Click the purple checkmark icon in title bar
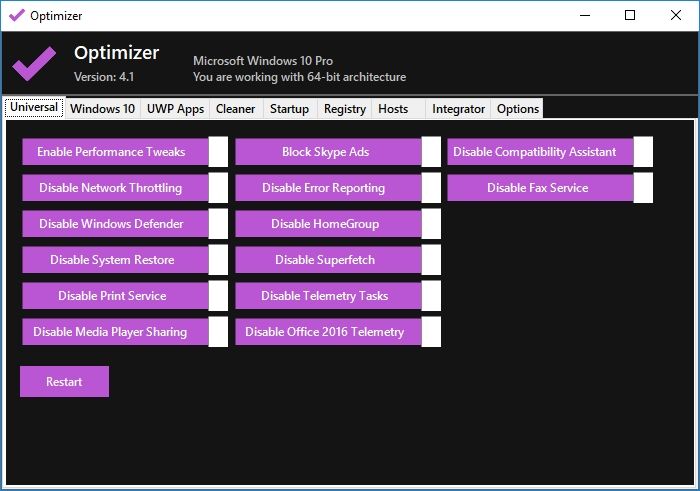Image resolution: width=700 pixels, height=491 pixels. tap(17, 16)
